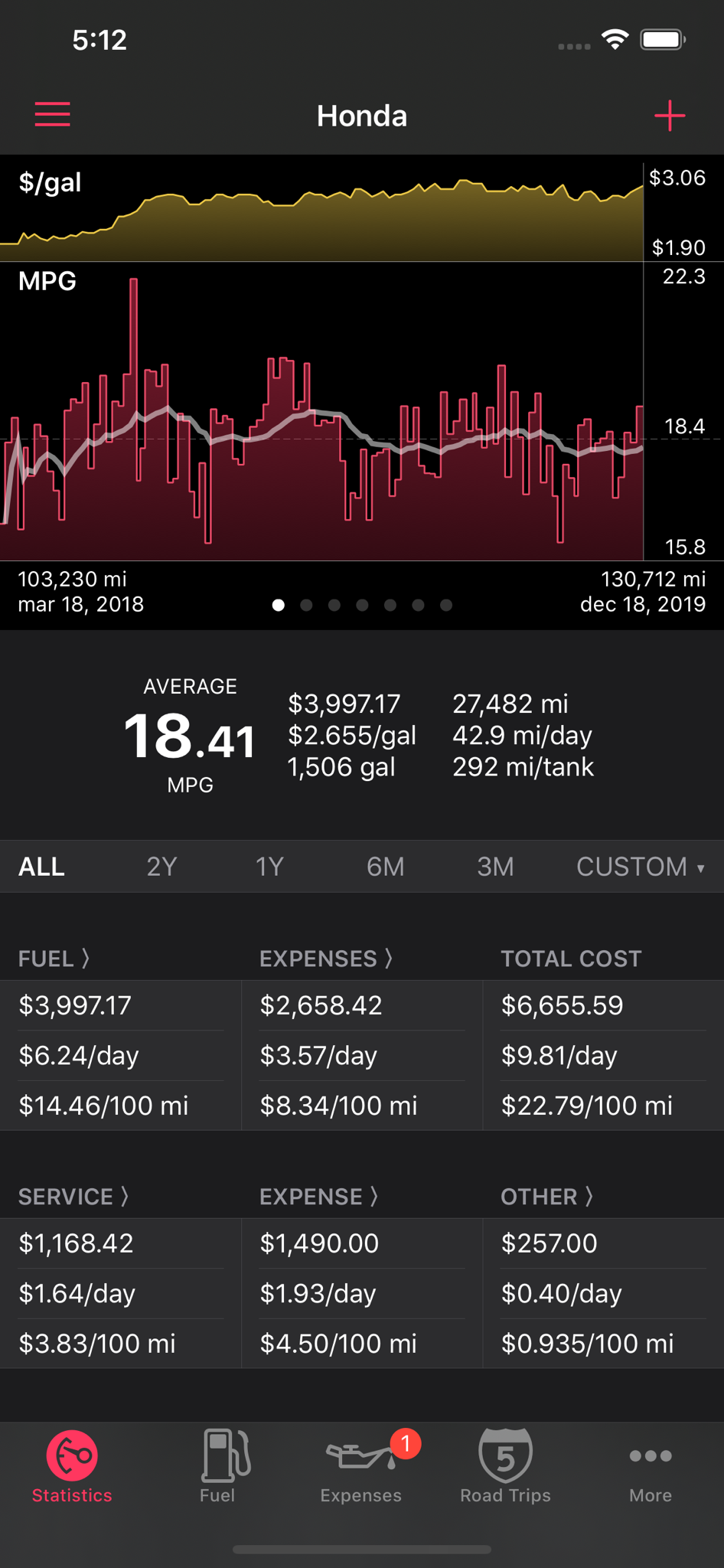724x1568 pixels.
Task: Select the 1Y time range
Action: coord(269,867)
